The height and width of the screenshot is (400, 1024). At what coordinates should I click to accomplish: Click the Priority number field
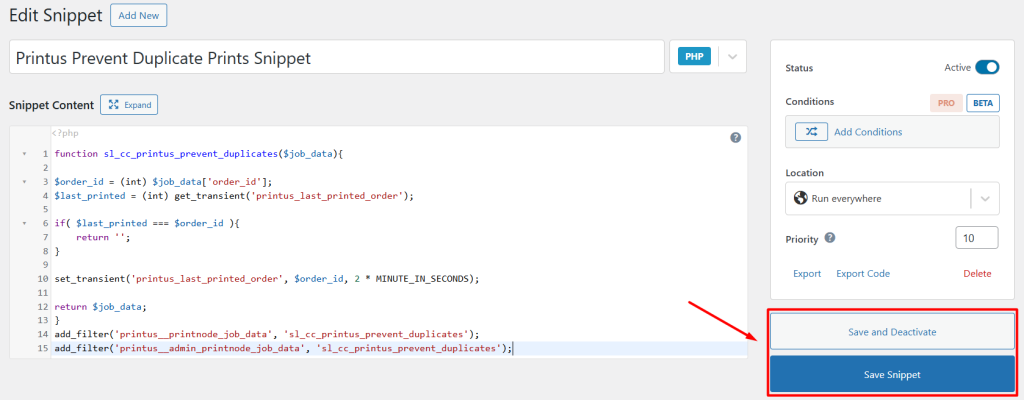976,238
